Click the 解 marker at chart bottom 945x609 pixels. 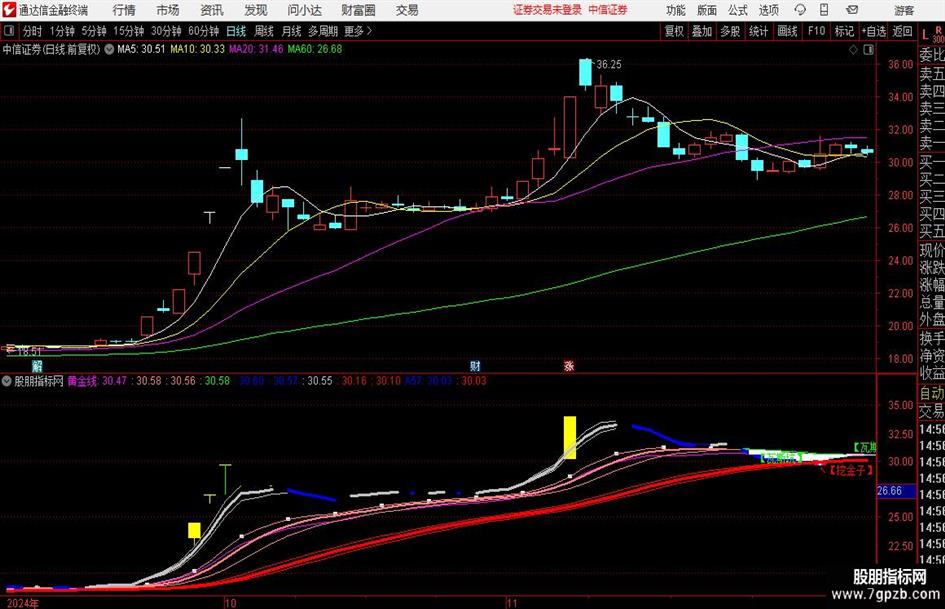tap(37, 365)
